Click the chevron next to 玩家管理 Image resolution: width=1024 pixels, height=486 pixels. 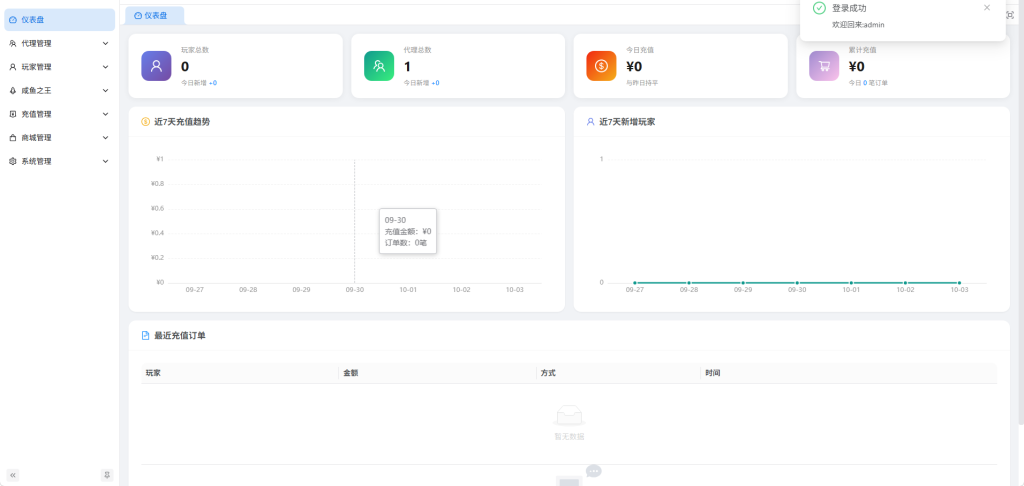point(105,67)
